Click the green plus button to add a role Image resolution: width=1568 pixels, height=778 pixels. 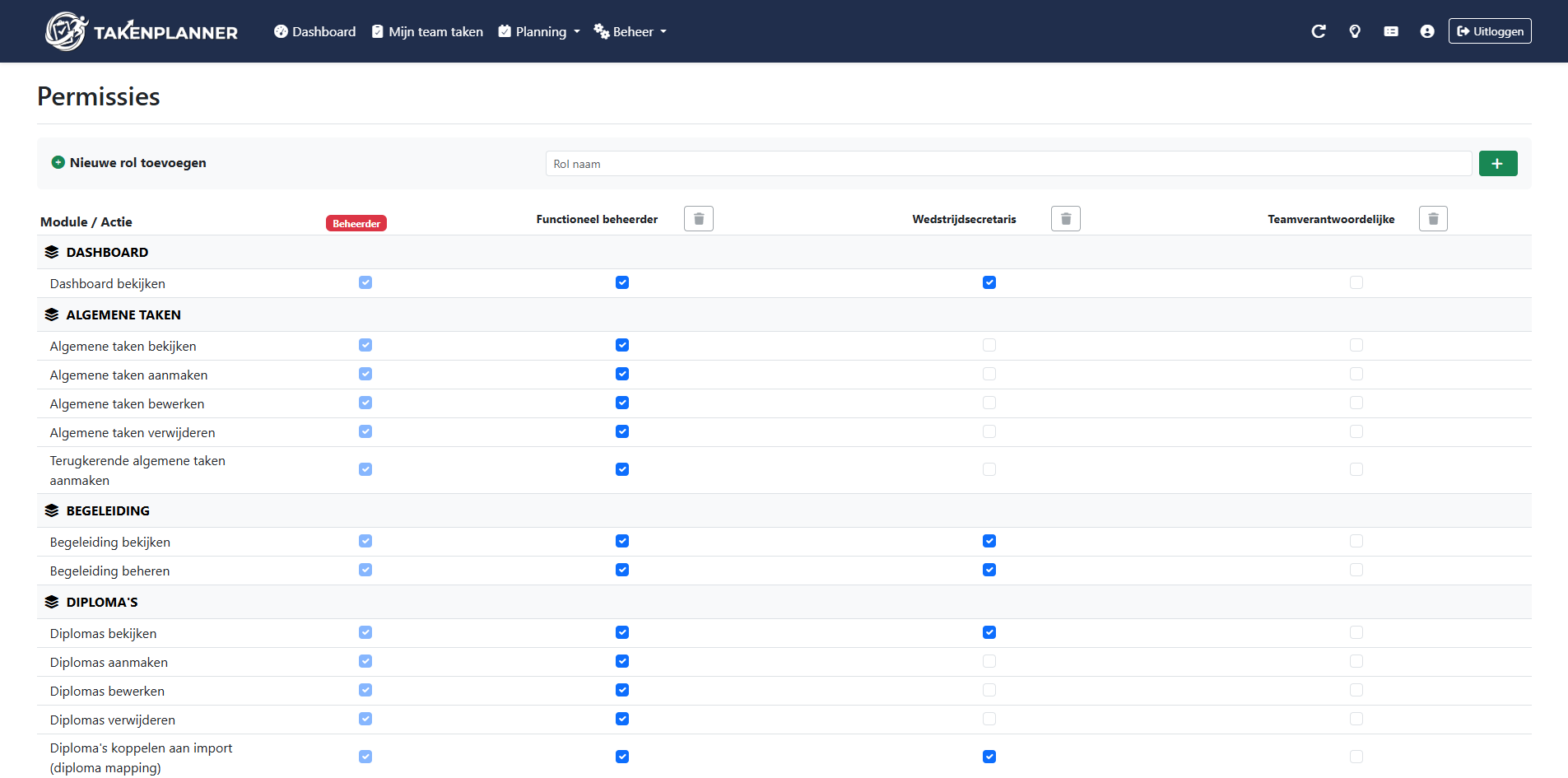1498,163
